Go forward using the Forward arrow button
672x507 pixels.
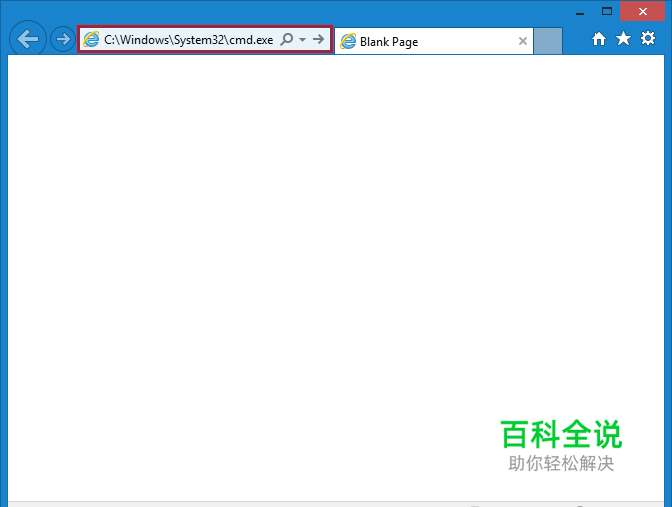[63, 39]
